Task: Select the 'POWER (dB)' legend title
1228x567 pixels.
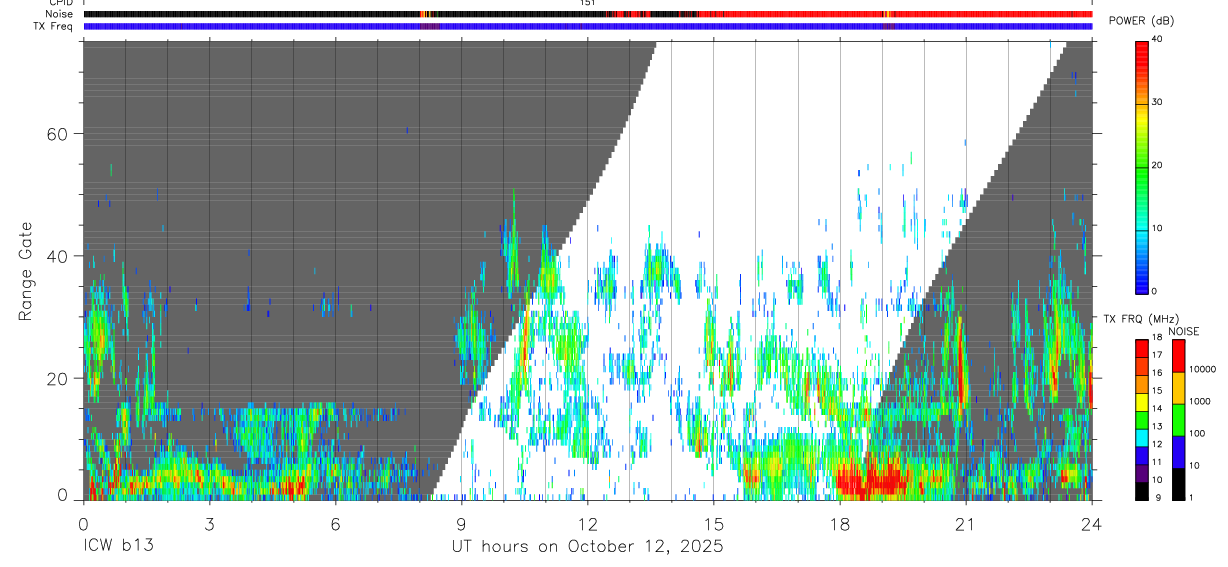Action: (1140, 21)
